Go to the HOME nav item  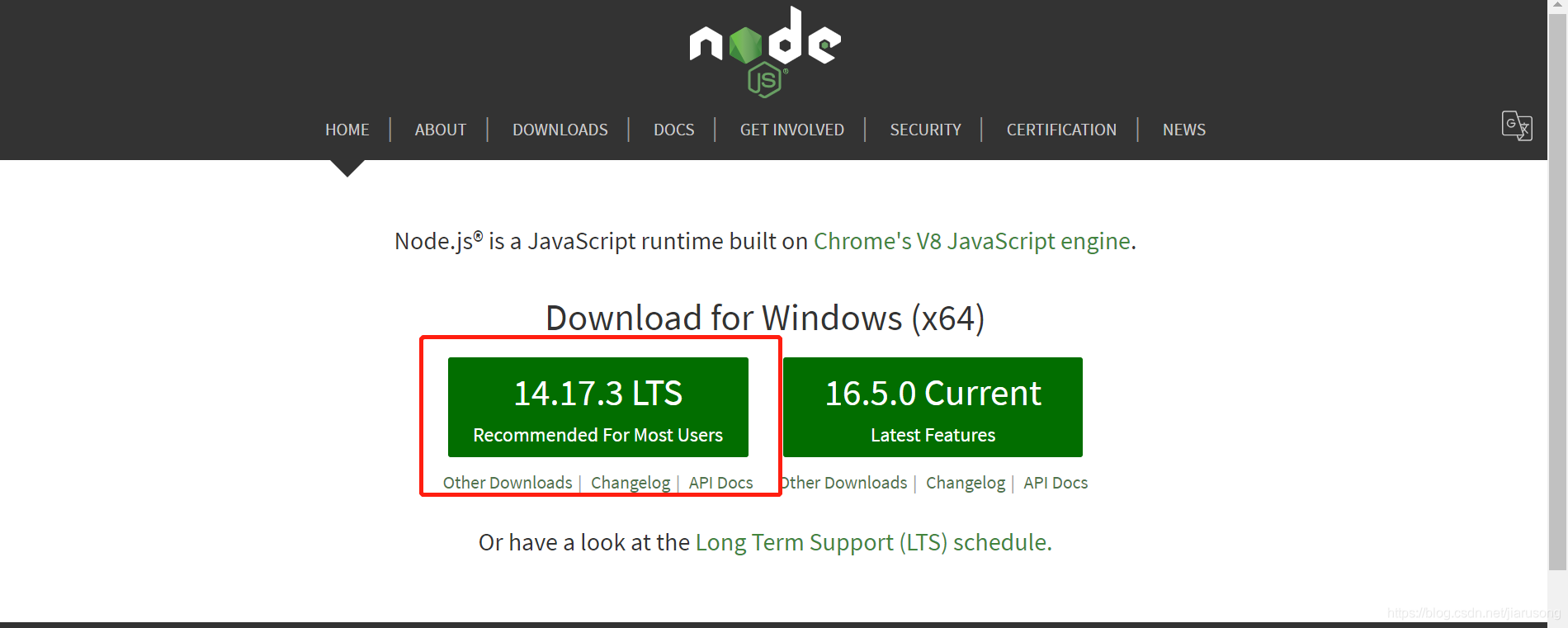click(x=347, y=130)
